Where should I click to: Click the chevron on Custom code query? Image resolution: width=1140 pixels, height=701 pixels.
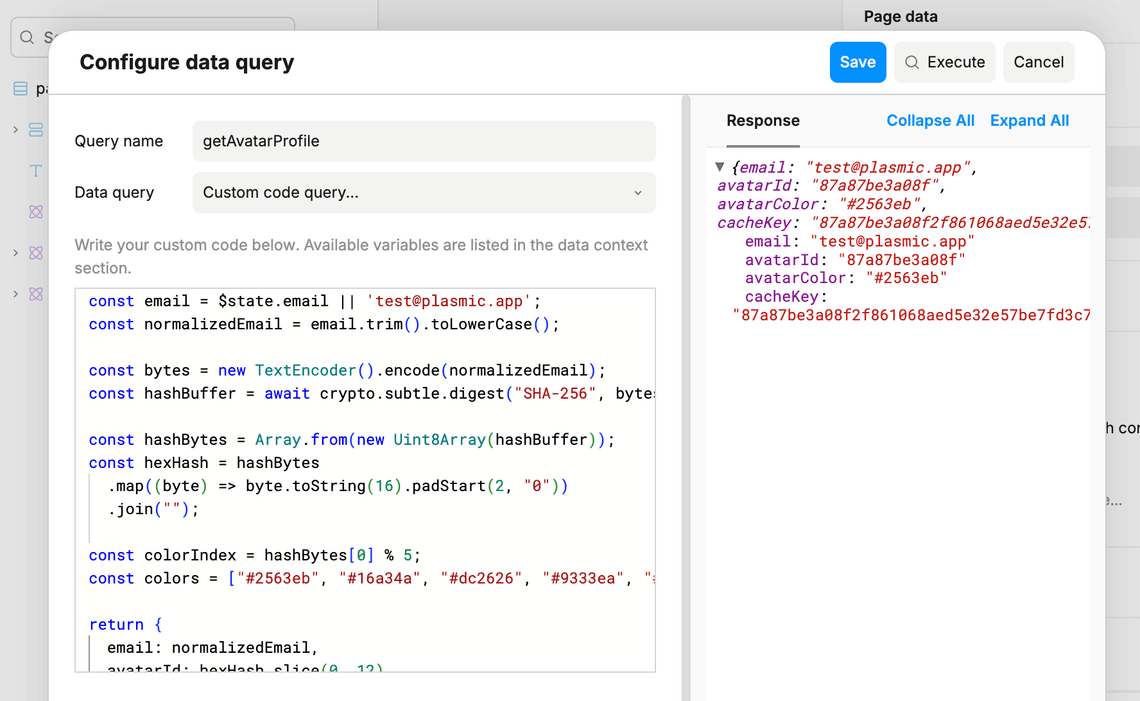point(638,193)
